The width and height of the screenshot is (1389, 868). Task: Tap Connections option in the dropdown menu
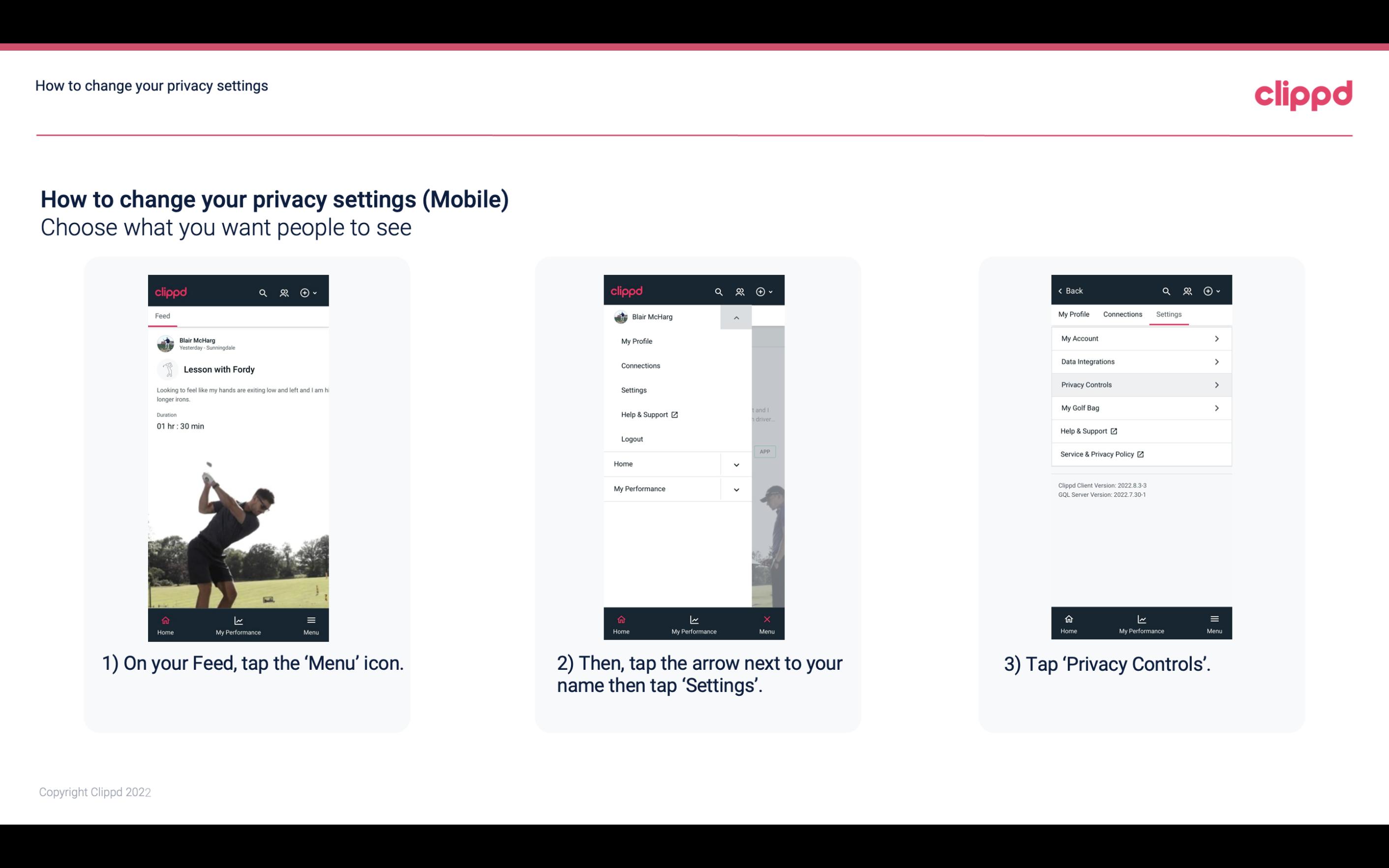point(641,365)
